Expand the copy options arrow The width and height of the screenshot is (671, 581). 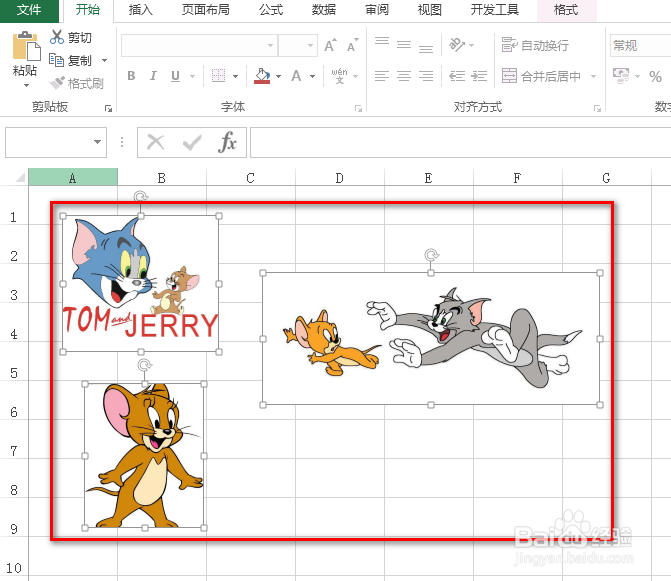(x=104, y=60)
